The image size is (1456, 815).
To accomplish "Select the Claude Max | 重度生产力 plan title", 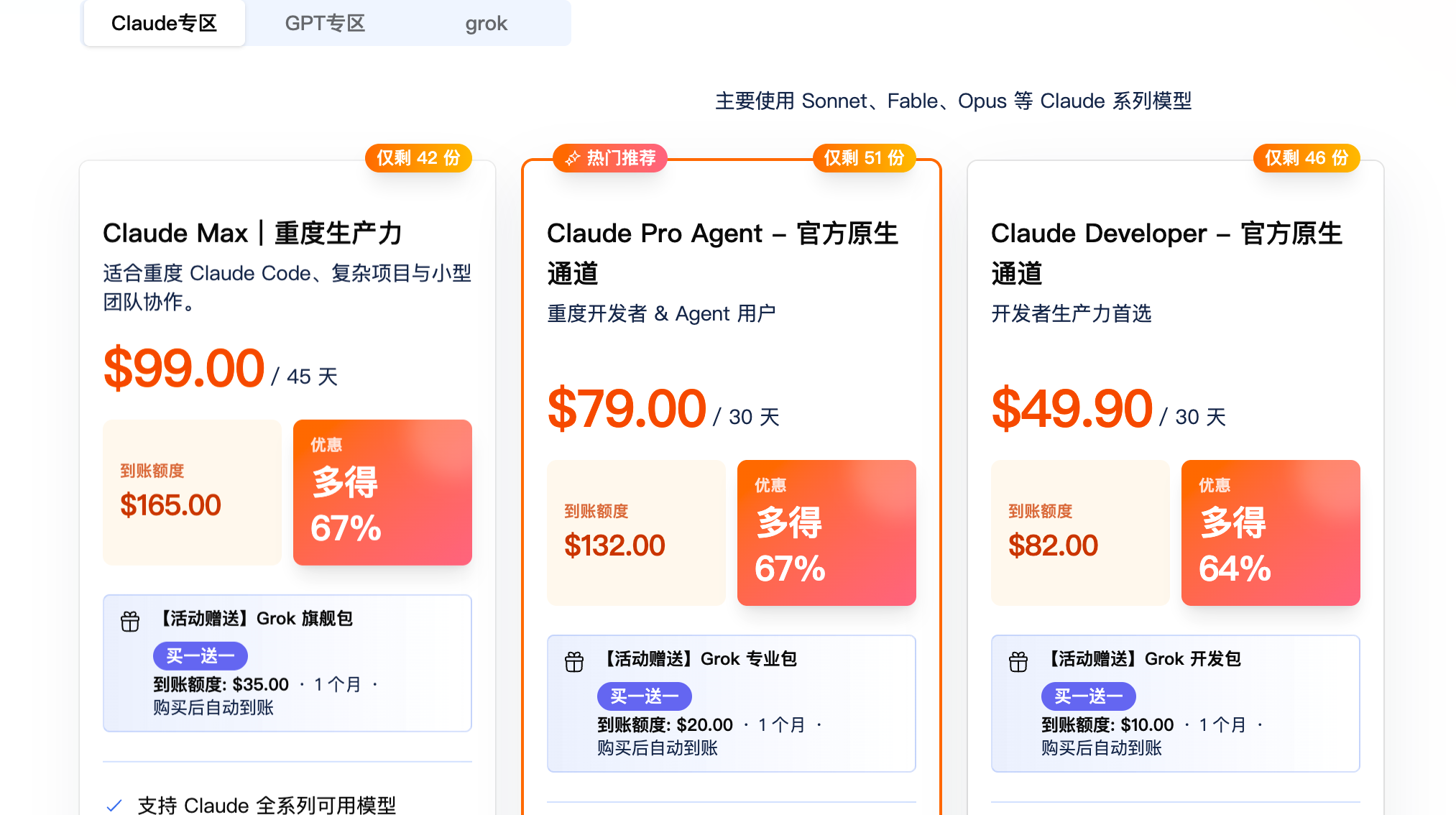I will [x=252, y=234].
